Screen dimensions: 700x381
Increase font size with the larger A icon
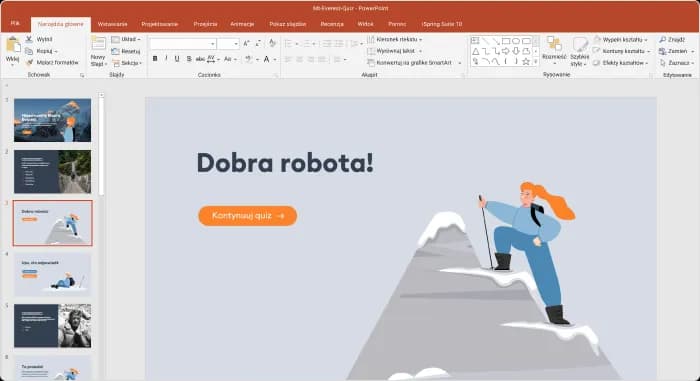(246, 43)
